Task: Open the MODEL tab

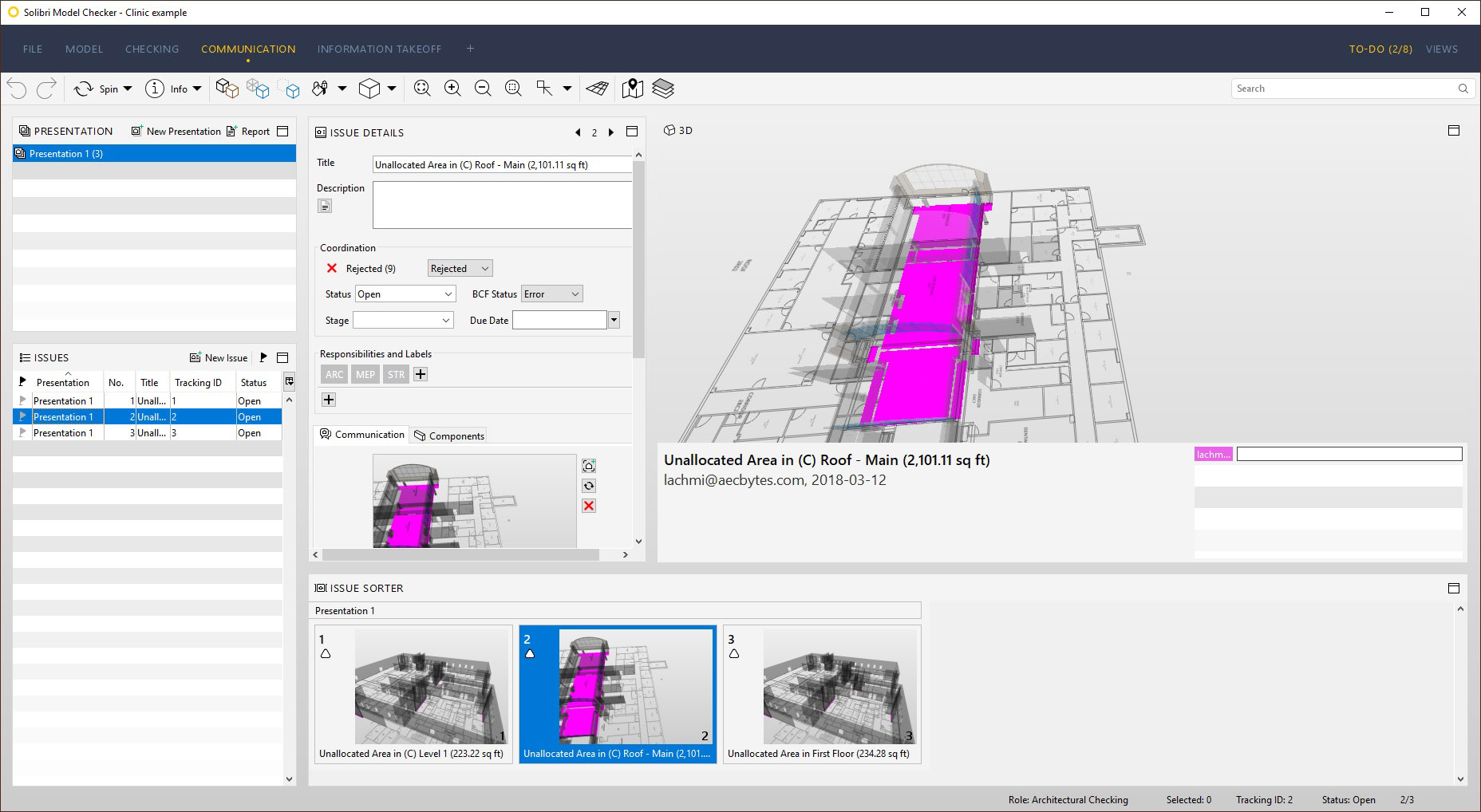Action: coord(84,49)
